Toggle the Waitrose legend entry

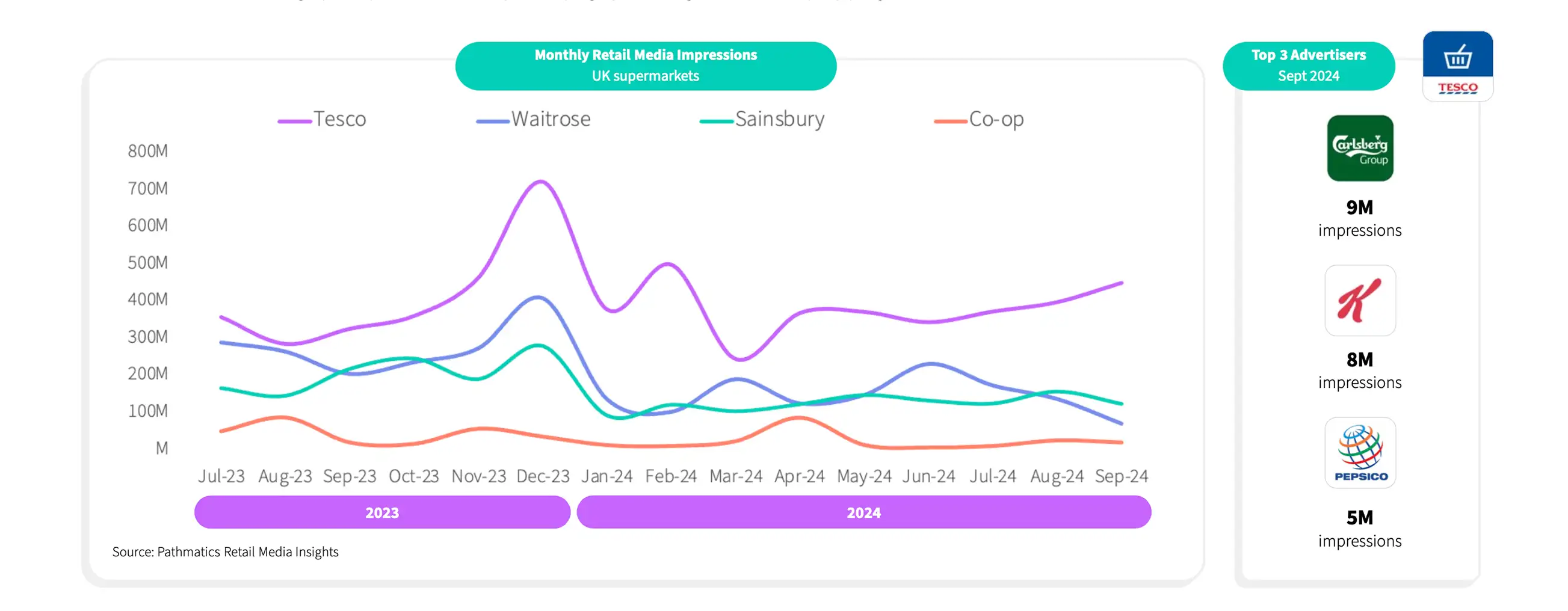533,119
